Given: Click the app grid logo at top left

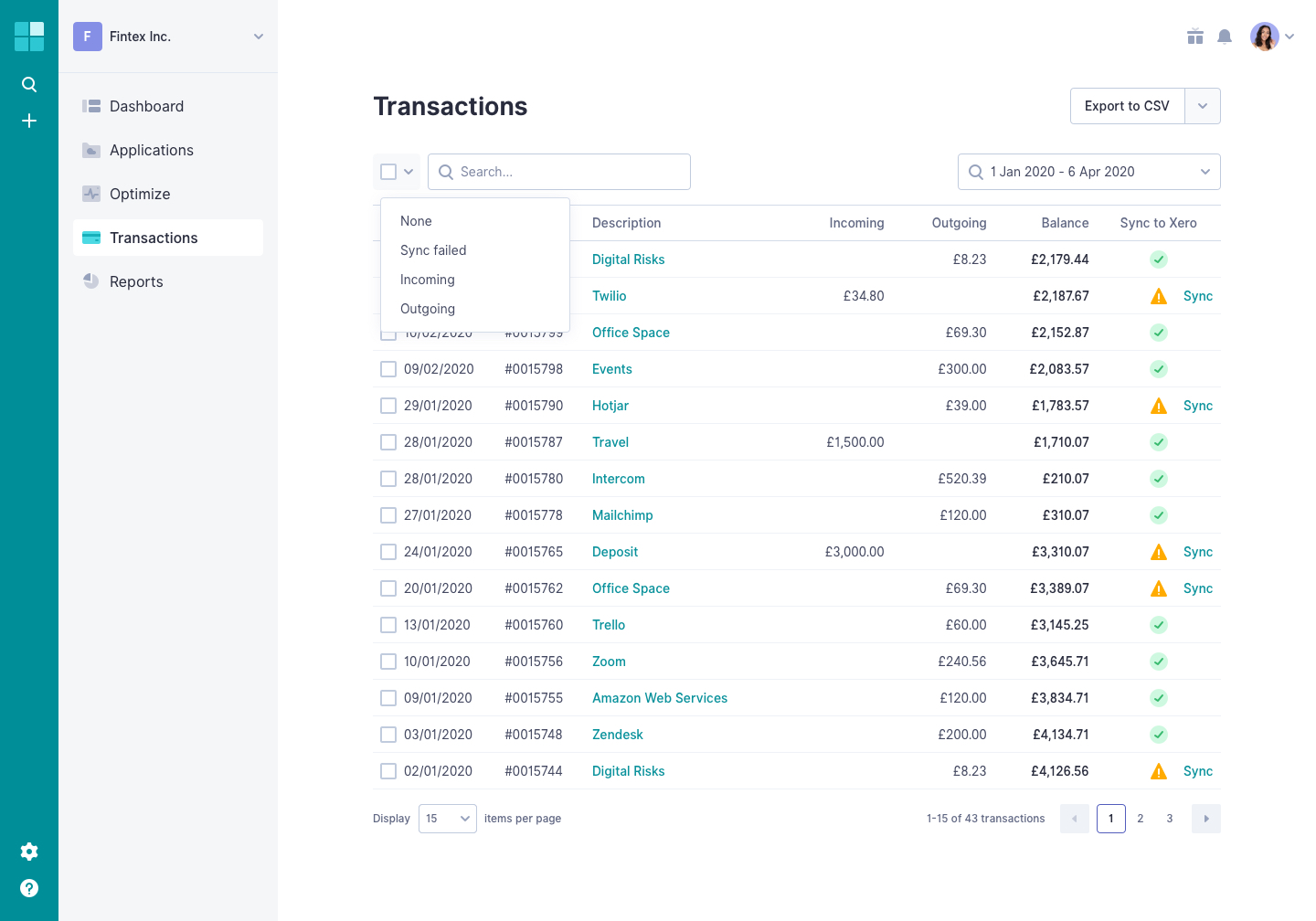Looking at the screenshot, I should [x=28, y=37].
